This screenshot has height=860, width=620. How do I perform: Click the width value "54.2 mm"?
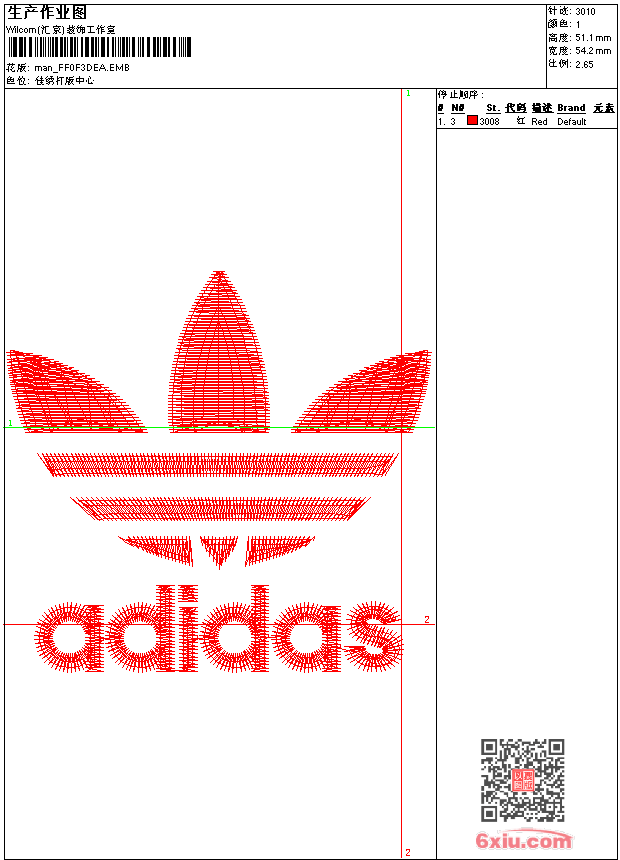point(593,51)
